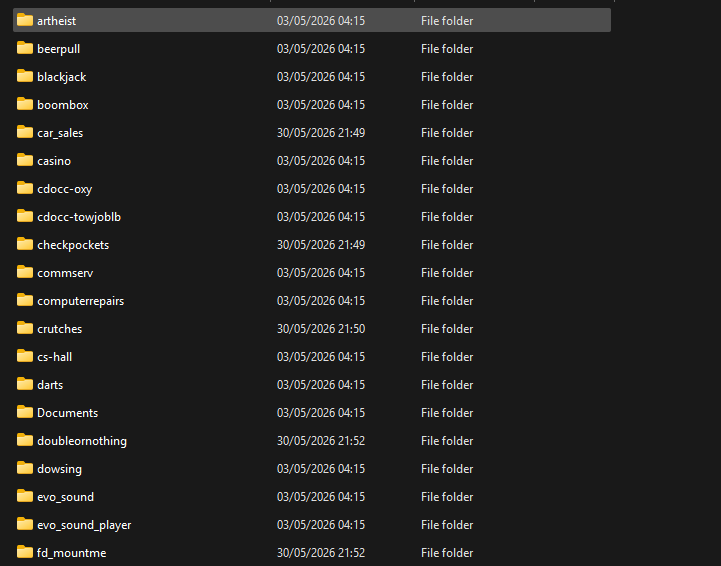Viewport: 721px width, 566px height.
Task: Select the evo_sound_player folder icon
Action: click(x=25, y=525)
